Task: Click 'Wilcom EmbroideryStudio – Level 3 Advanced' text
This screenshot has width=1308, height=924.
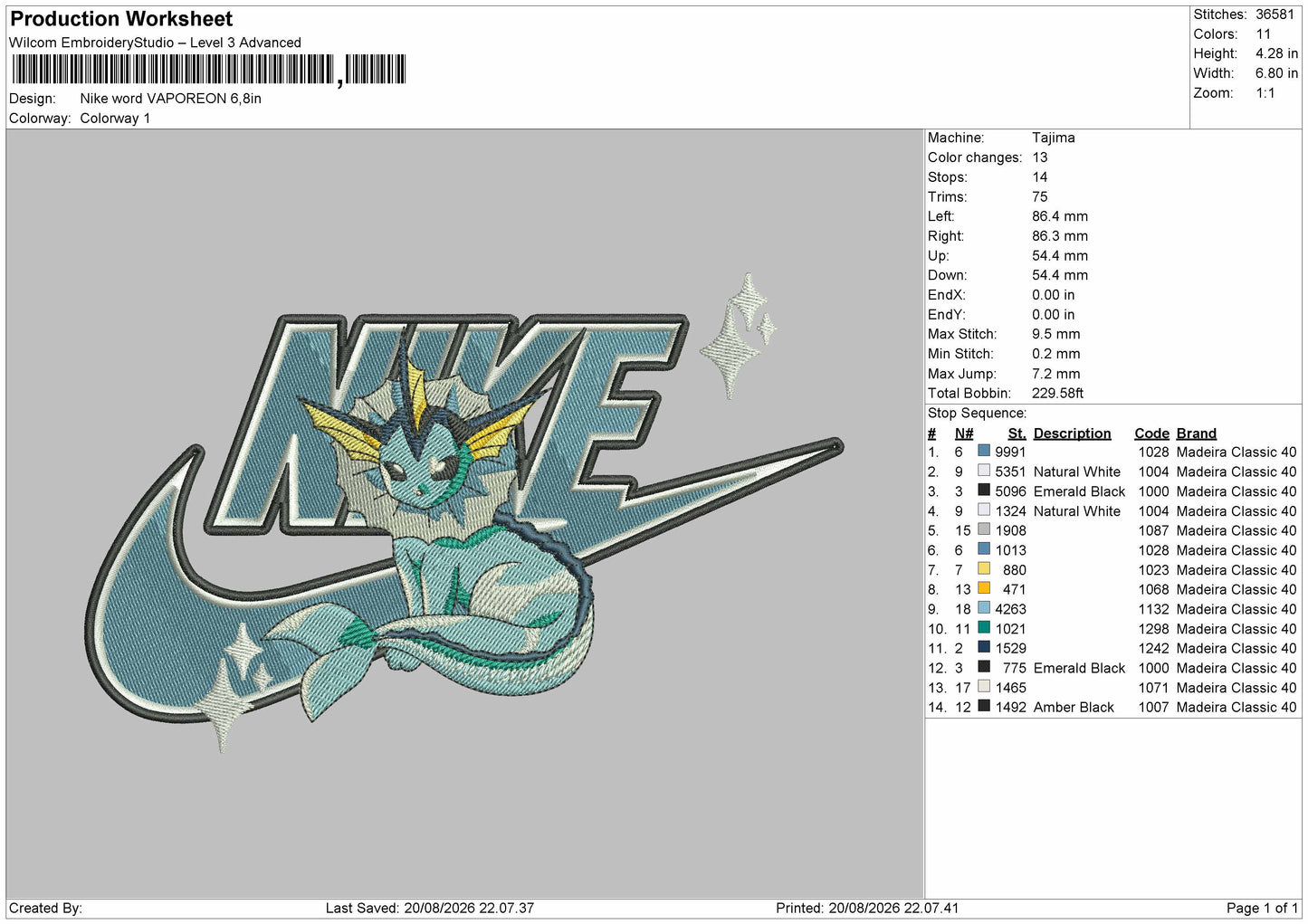Action: (155, 43)
